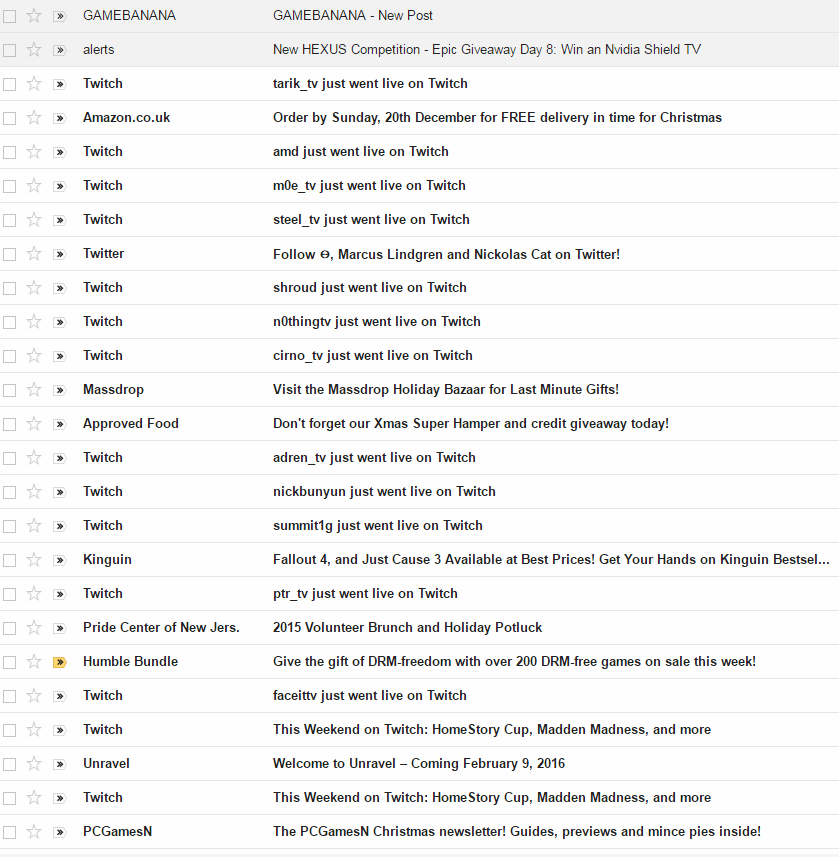This screenshot has height=857, width=839.
Task: Open 'Welcome to Unravel' subject
Action: 419,764
